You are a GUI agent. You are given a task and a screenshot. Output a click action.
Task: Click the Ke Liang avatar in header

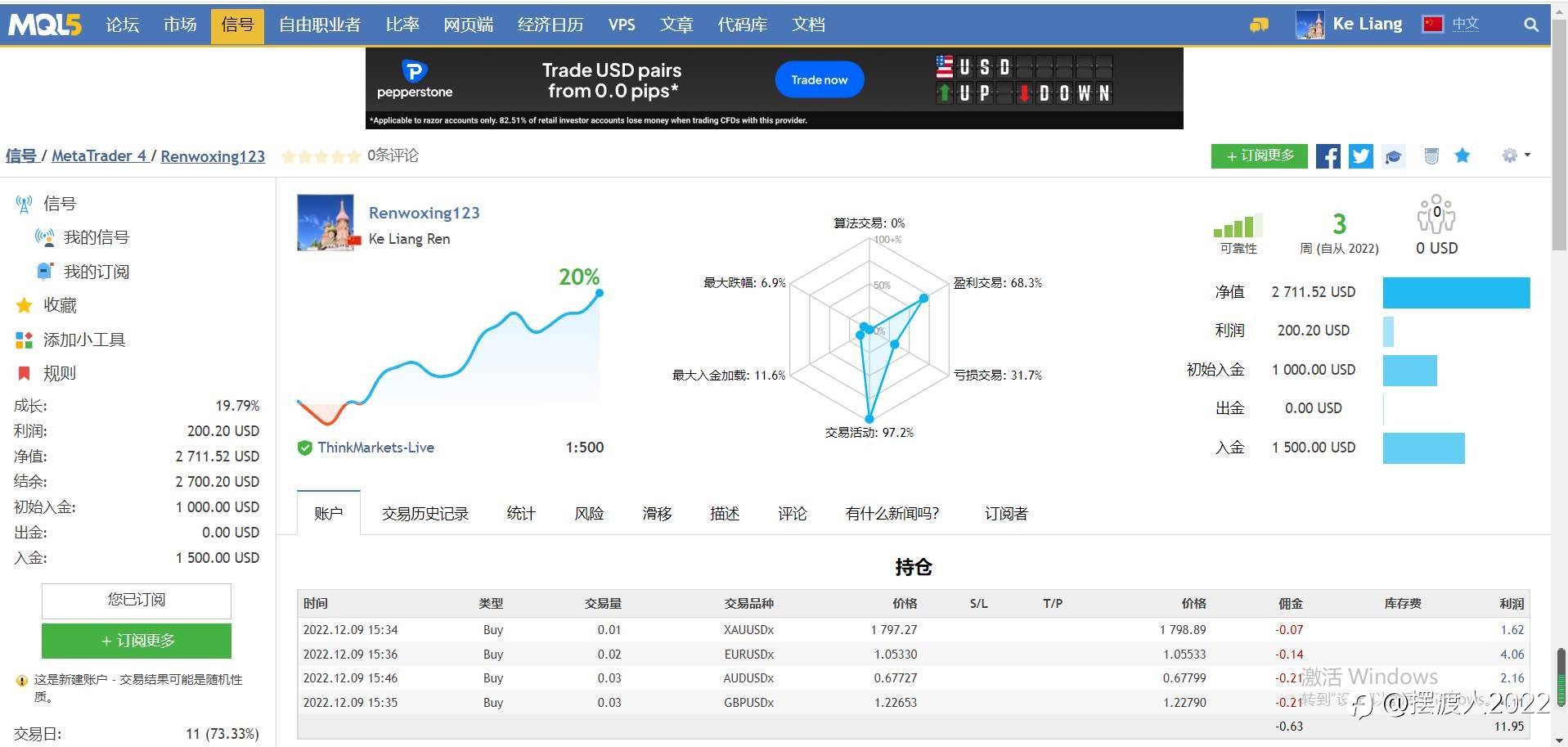[1310, 25]
